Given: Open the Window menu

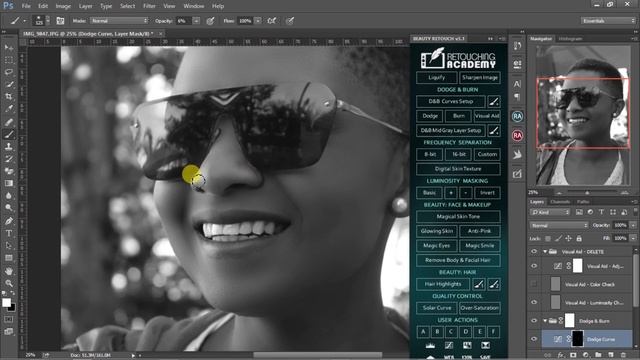Looking at the screenshot, I should tap(193, 6).
